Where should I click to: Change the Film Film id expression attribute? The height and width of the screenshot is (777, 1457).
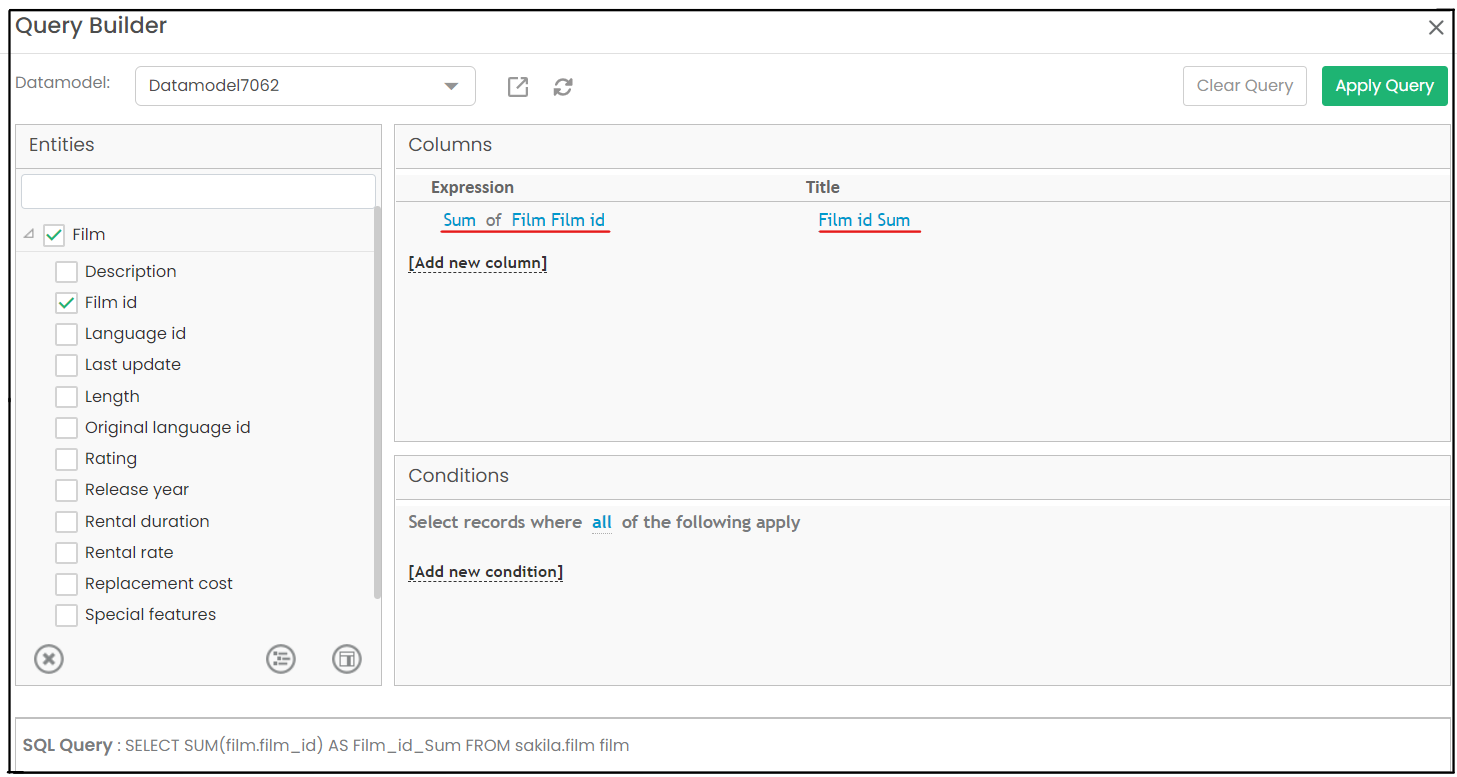pyautogui.click(x=558, y=220)
